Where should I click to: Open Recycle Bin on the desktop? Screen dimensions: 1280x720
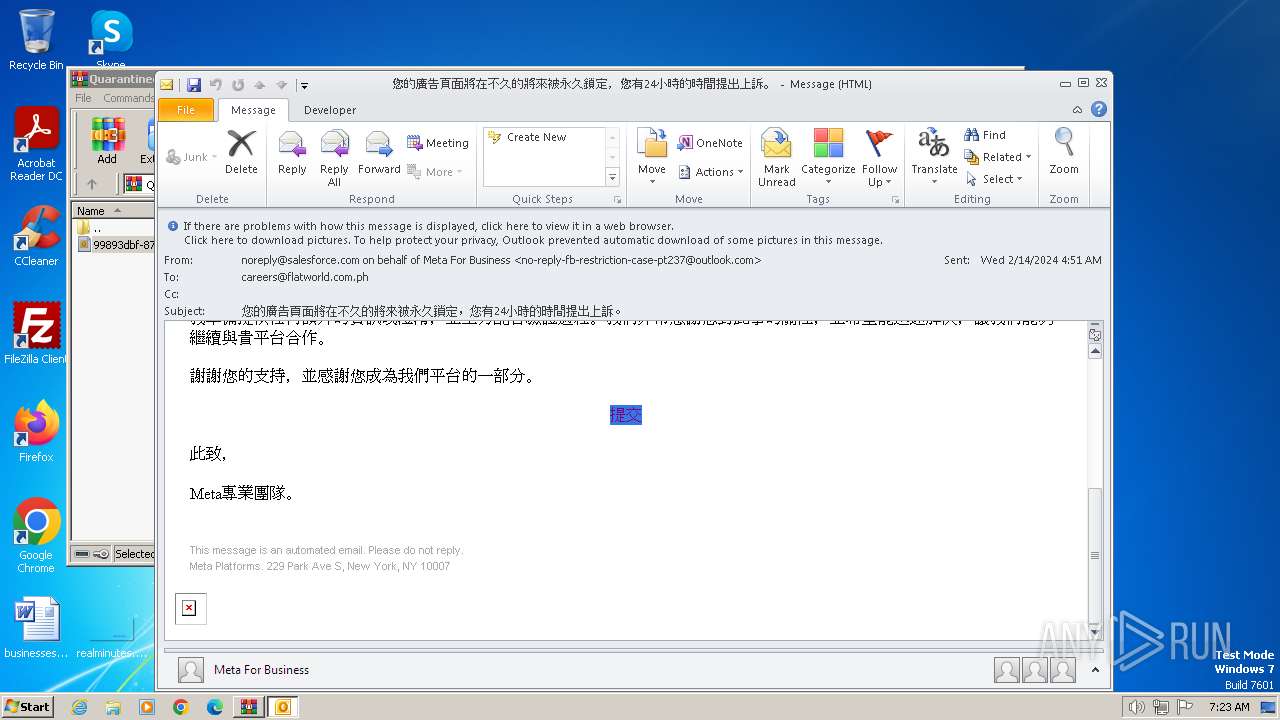point(36,40)
